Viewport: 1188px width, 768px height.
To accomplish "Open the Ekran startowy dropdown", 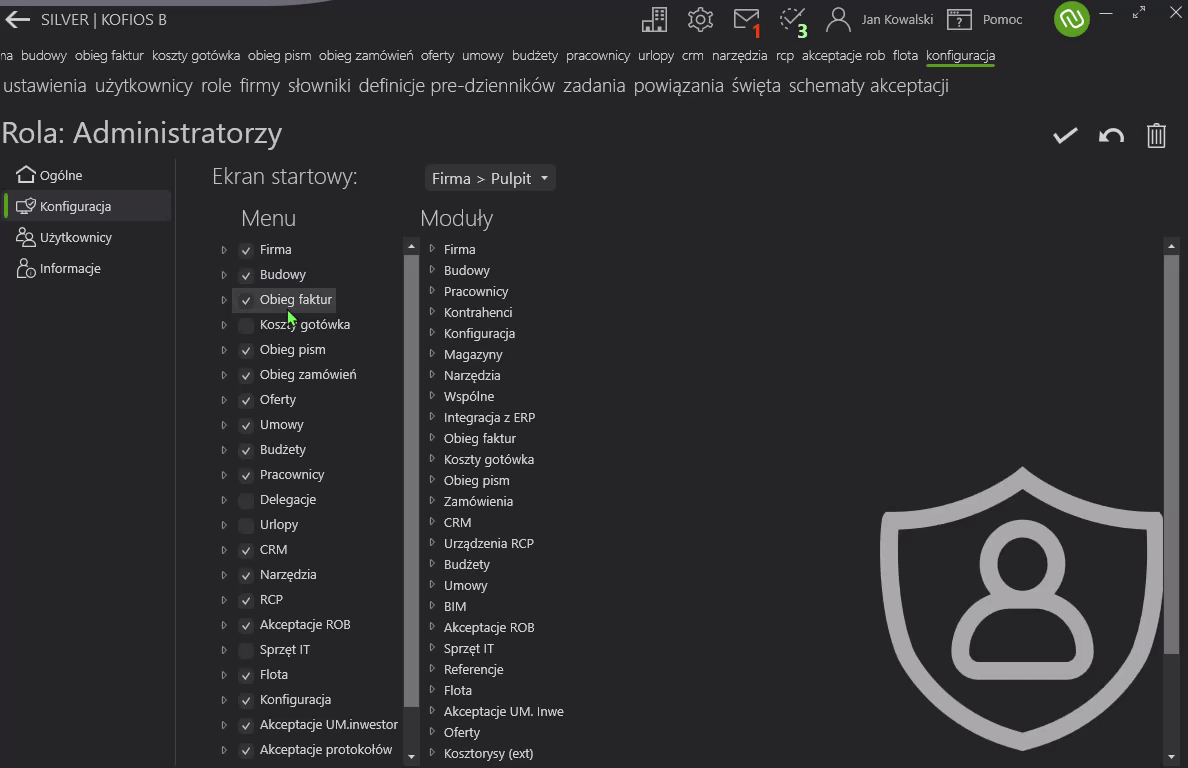I will 489,178.
